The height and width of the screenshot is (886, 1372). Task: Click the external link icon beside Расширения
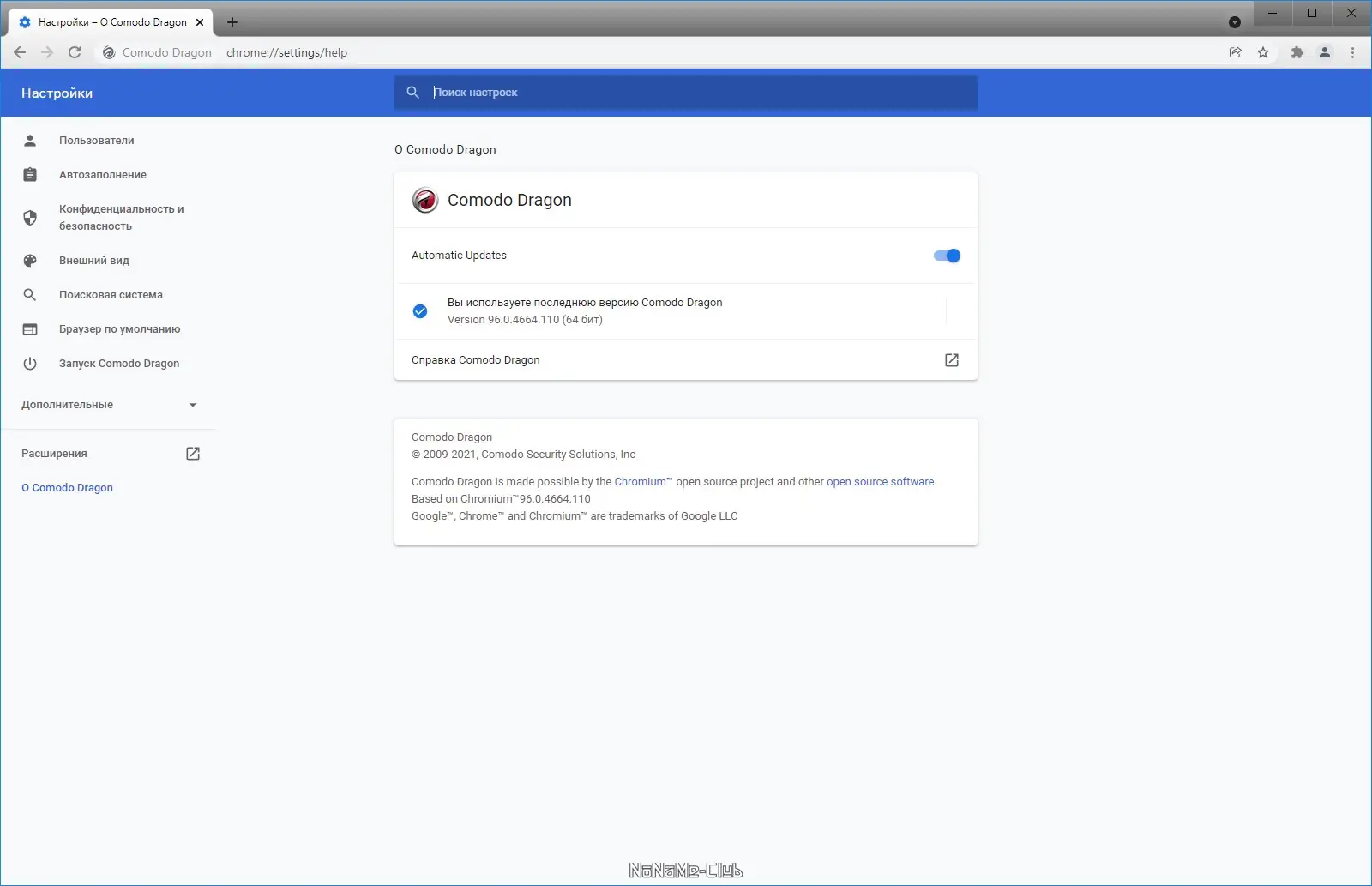tap(193, 454)
